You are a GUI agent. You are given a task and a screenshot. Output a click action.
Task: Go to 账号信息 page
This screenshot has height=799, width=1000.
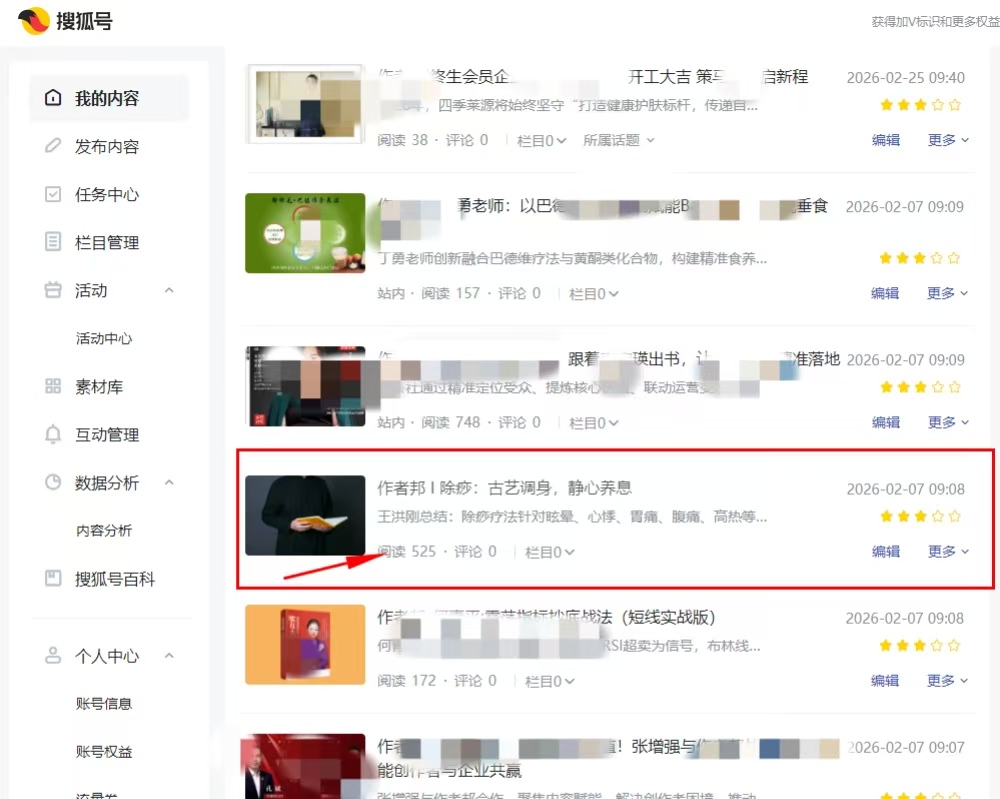[104, 703]
